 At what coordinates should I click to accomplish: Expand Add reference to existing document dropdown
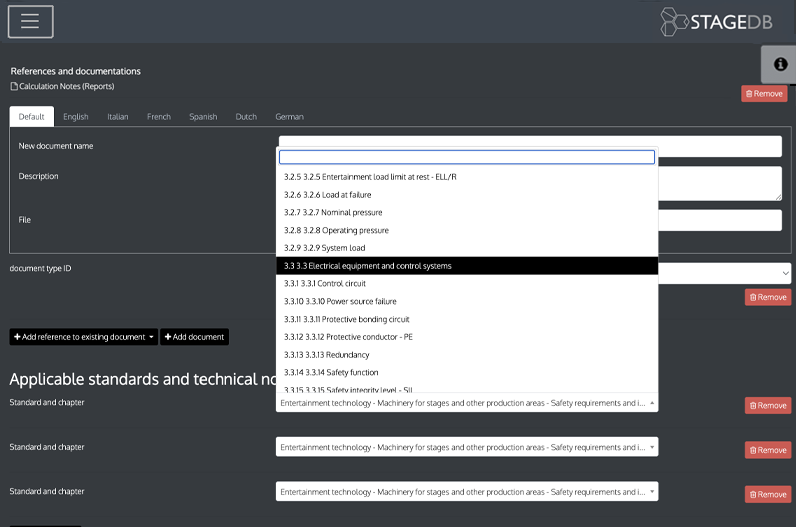pyautogui.click(x=83, y=337)
